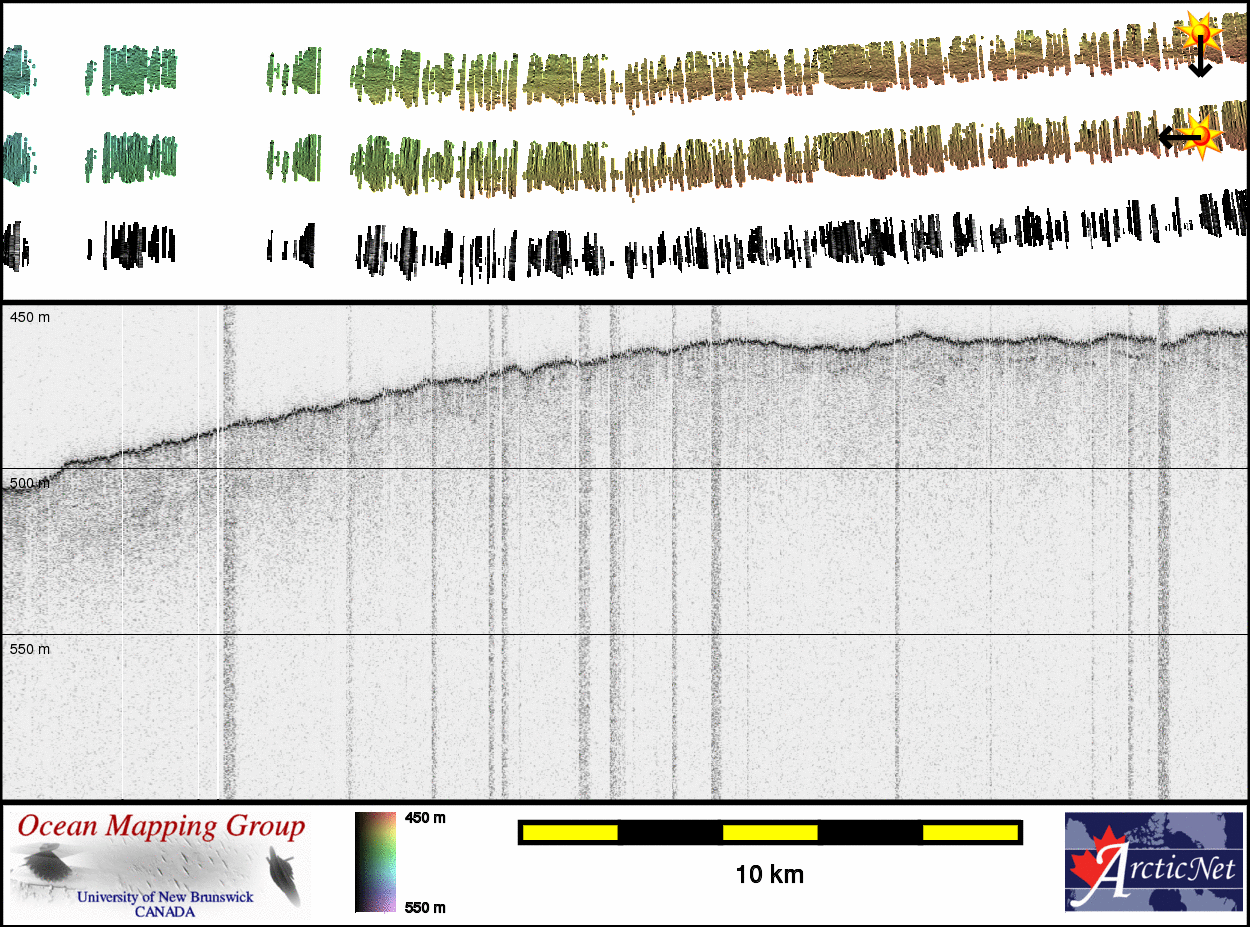
Task: Click the 10 km scale bar label
Action: point(769,874)
